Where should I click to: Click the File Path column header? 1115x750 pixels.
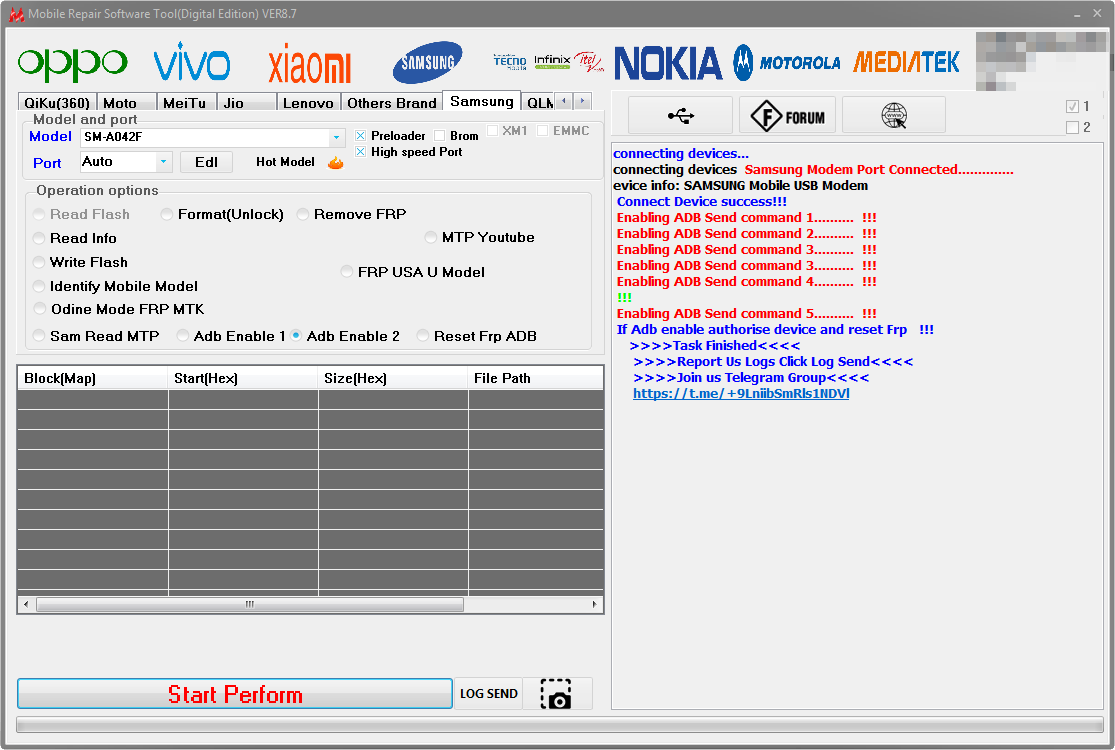coord(536,378)
